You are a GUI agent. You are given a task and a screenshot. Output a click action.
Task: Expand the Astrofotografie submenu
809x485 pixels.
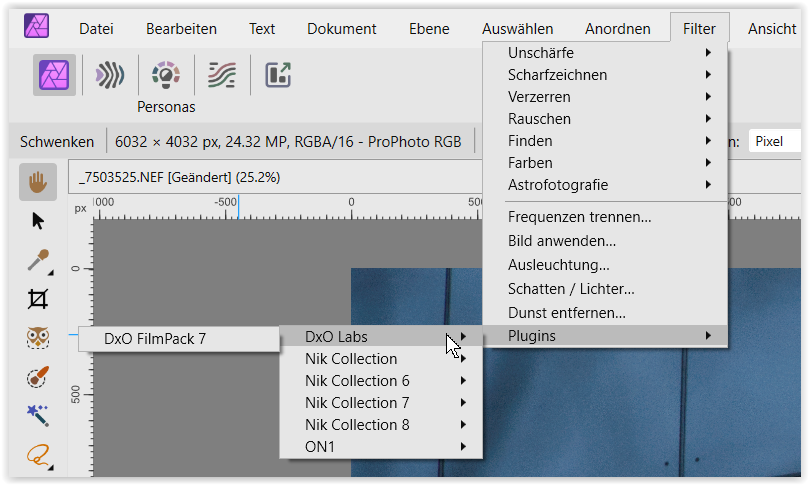(605, 185)
